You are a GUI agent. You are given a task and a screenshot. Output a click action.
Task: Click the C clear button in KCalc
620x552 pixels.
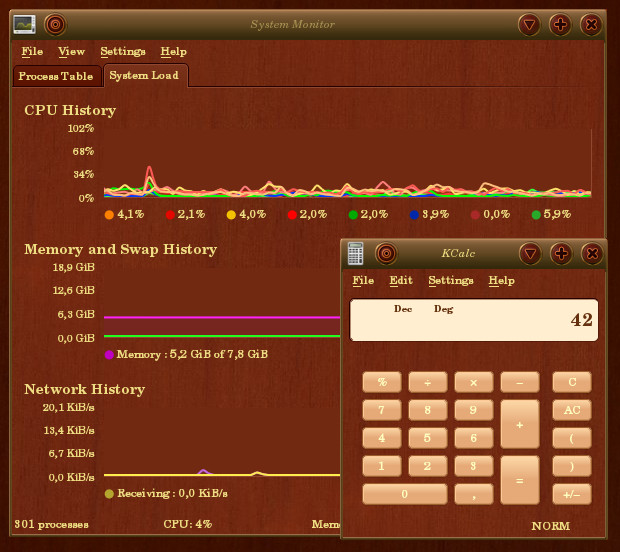tap(572, 382)
